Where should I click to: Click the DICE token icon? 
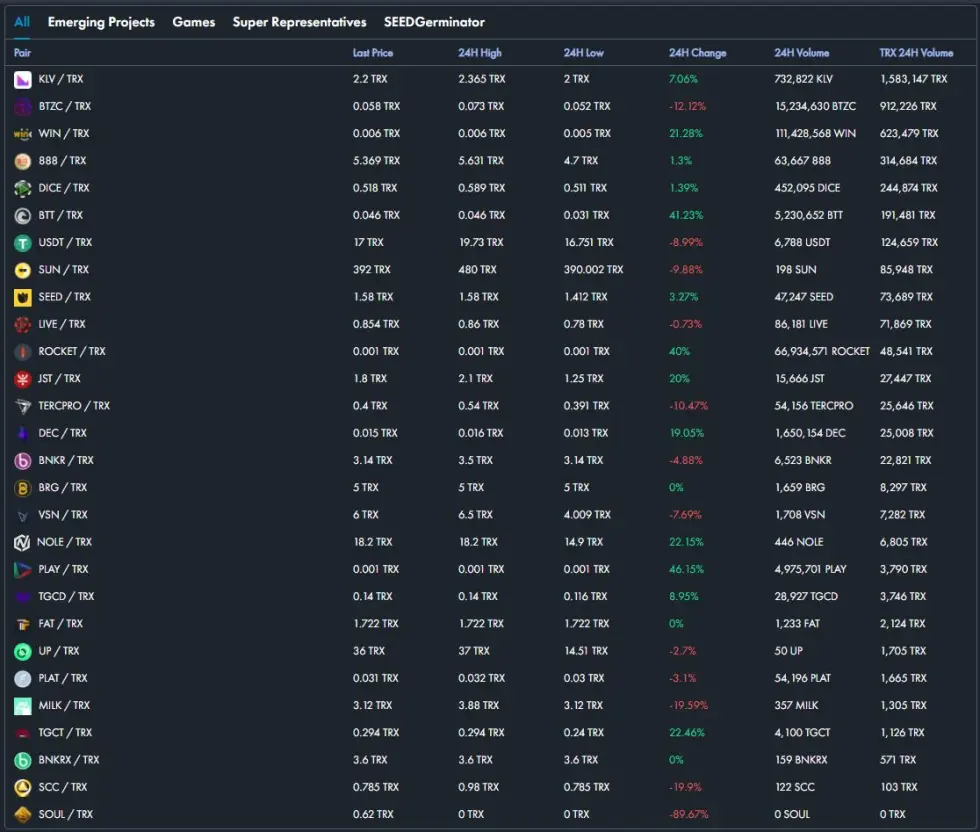click(22, 188)
